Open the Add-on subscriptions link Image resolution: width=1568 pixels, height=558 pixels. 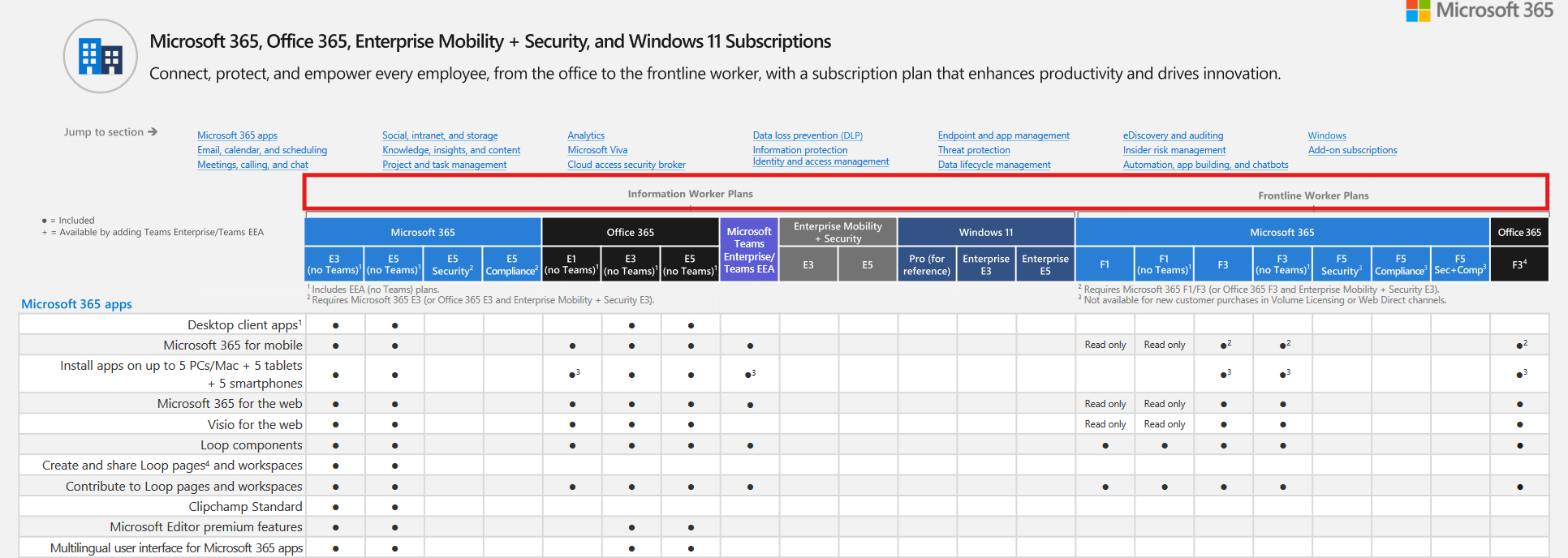(1352, 150)
